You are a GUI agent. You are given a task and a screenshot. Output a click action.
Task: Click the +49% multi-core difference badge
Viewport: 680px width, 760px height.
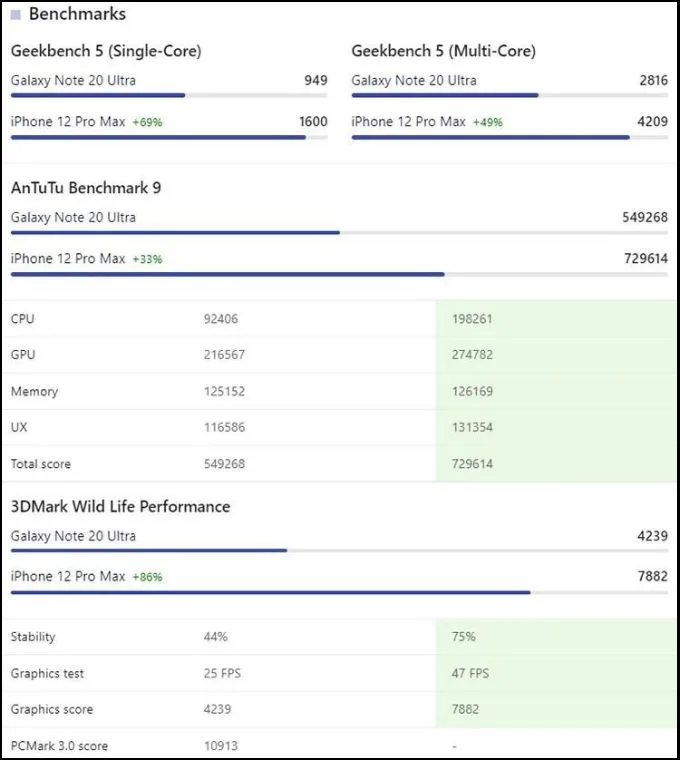pyautogui.click(x=488, y=122)
